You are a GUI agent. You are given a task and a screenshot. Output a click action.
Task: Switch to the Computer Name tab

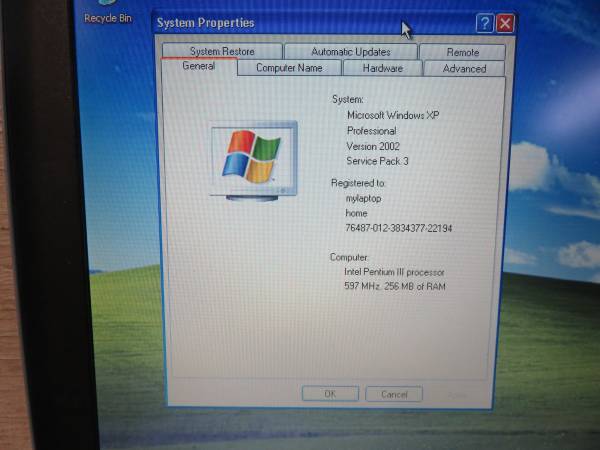tap(289, 68)
